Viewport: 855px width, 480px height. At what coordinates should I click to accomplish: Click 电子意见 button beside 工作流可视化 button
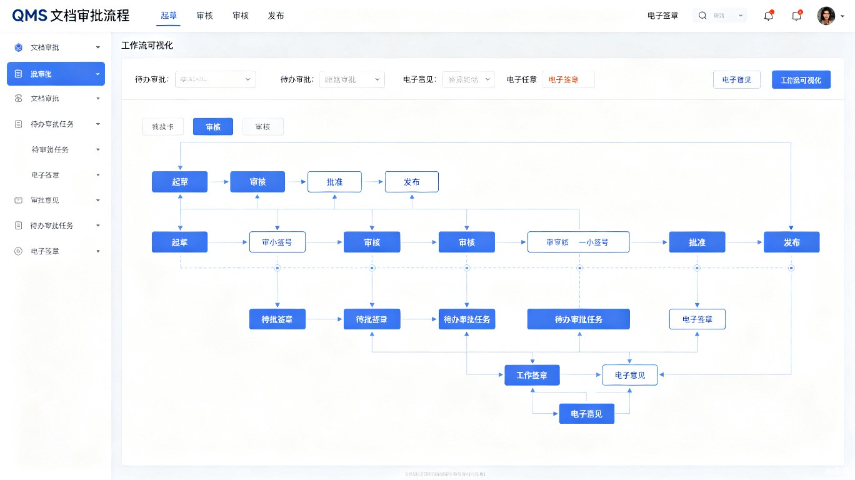(x=737, y=80)
